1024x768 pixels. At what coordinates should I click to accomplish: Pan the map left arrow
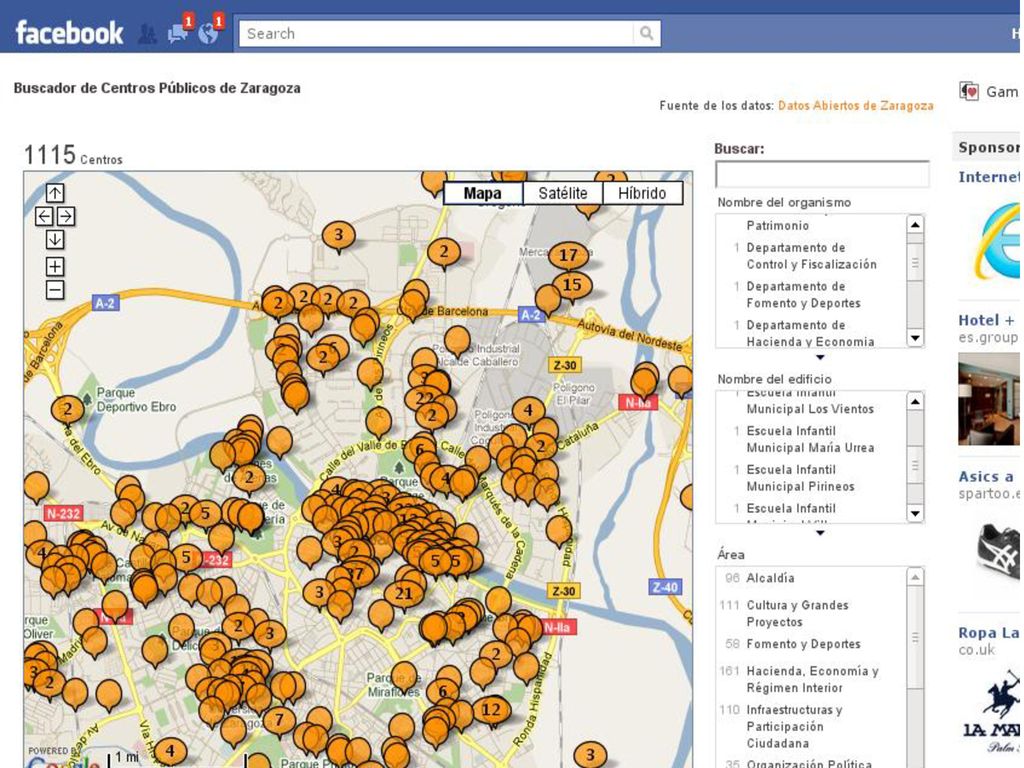coord(44,216)
